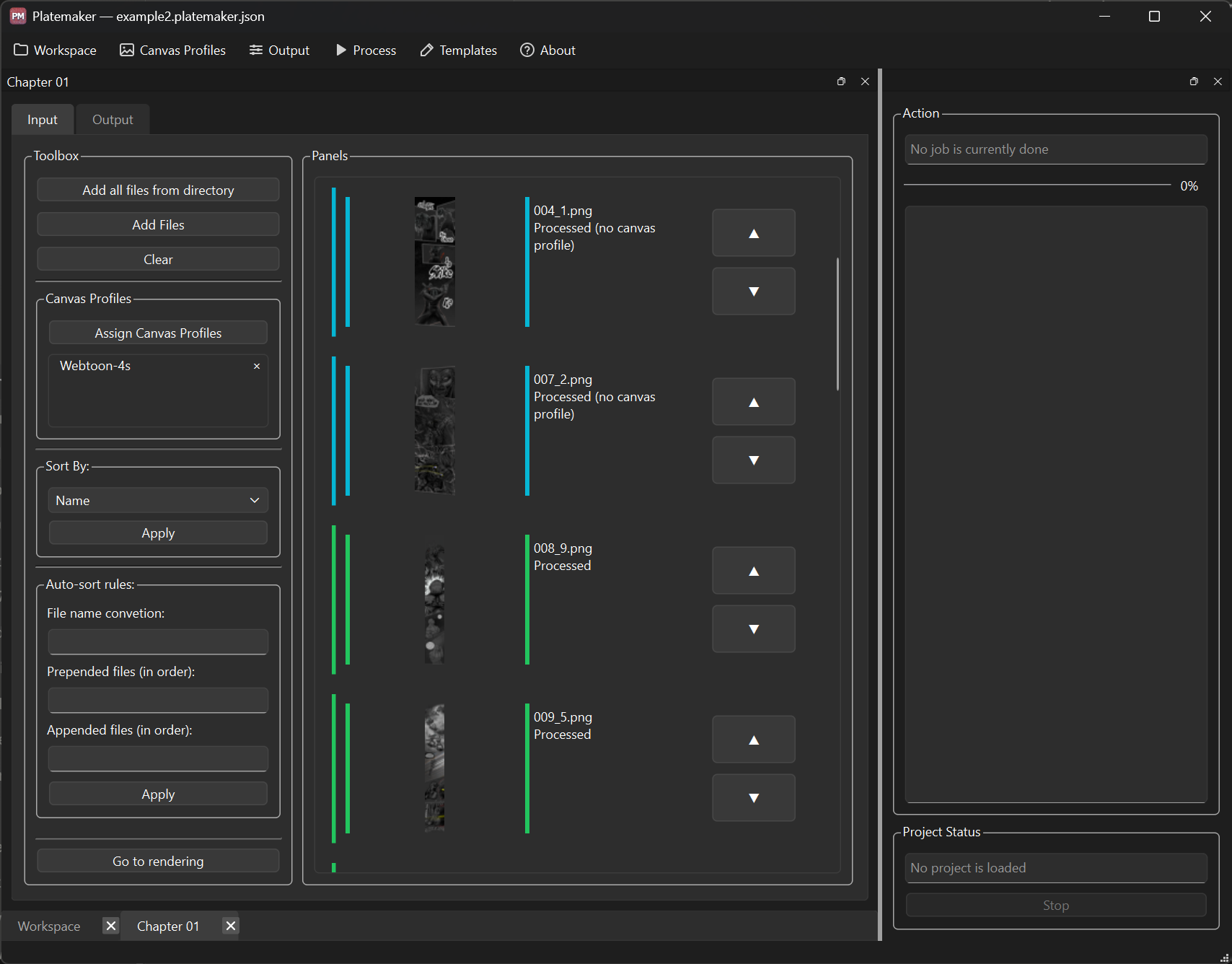Close the Chapter 01 bottom tab
1232x964 pixels.
(x=230, y=926)
